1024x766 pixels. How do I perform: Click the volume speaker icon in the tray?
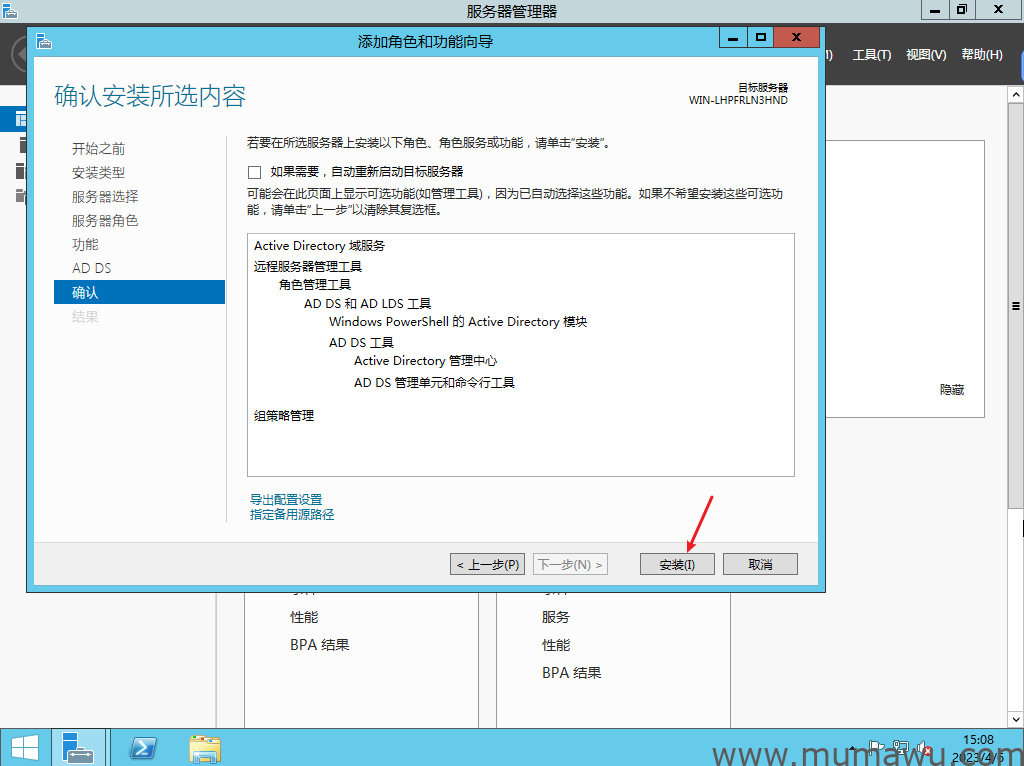pyautogui.click(x=921, y=748)
